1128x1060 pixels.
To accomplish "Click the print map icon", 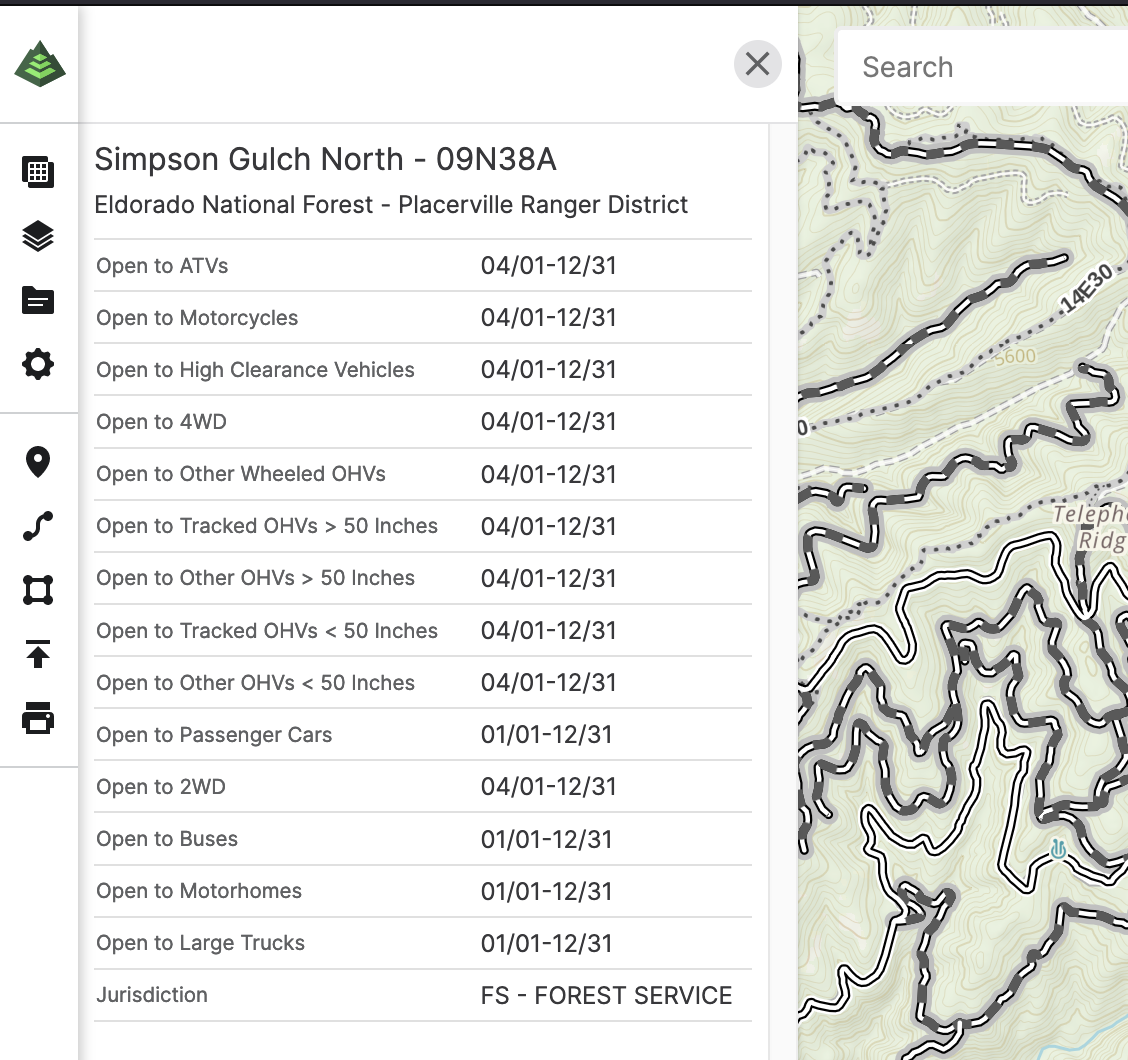I will click(x=38, y=718).
